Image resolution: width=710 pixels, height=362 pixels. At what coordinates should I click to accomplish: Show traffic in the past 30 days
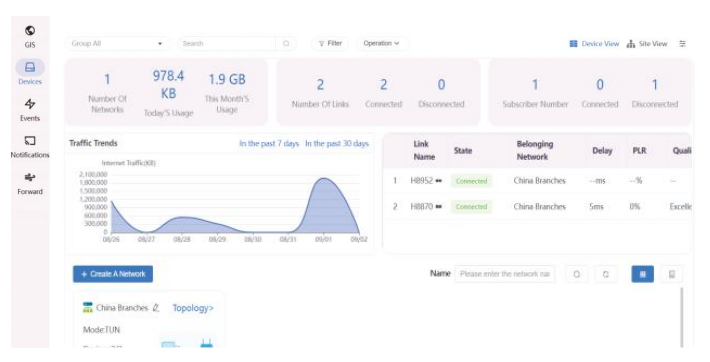point(337,144)
